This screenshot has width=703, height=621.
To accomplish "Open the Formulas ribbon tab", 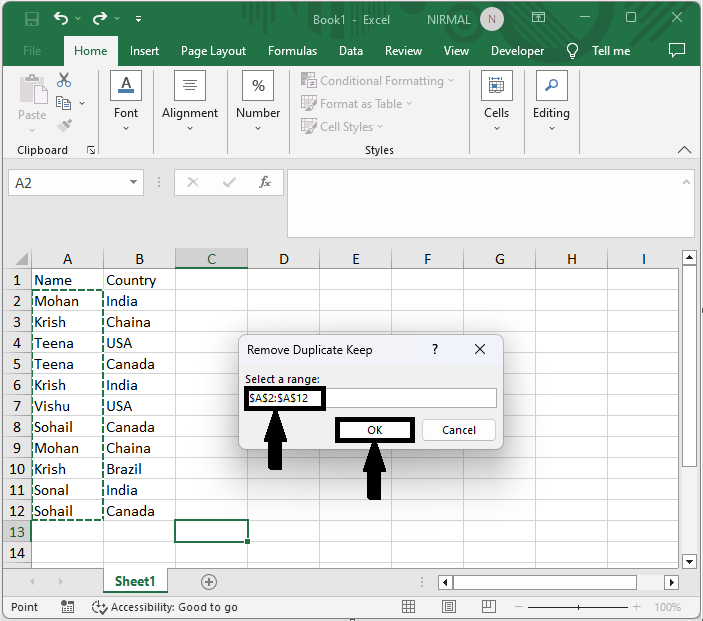I will (292, 51).
